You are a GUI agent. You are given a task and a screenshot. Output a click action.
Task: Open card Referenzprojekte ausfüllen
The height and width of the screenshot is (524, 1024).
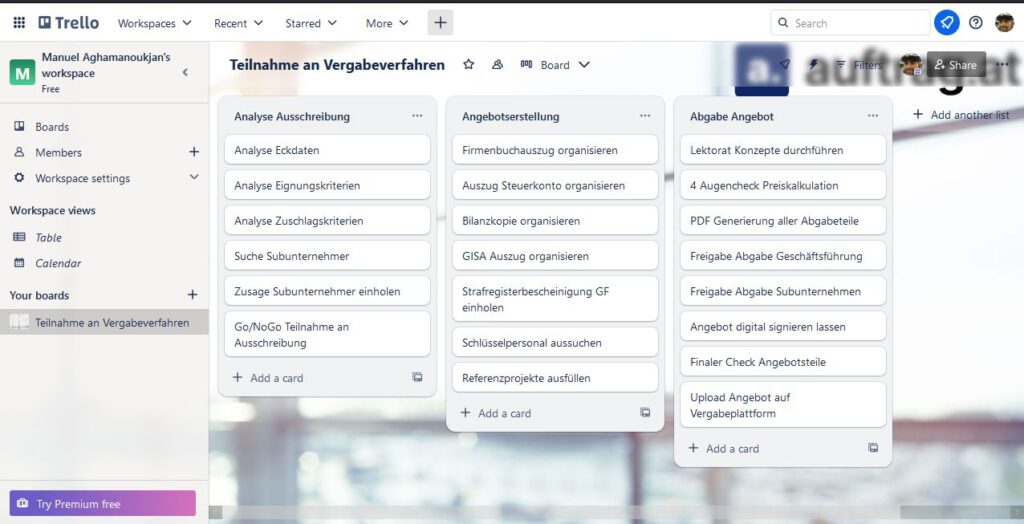555,378
